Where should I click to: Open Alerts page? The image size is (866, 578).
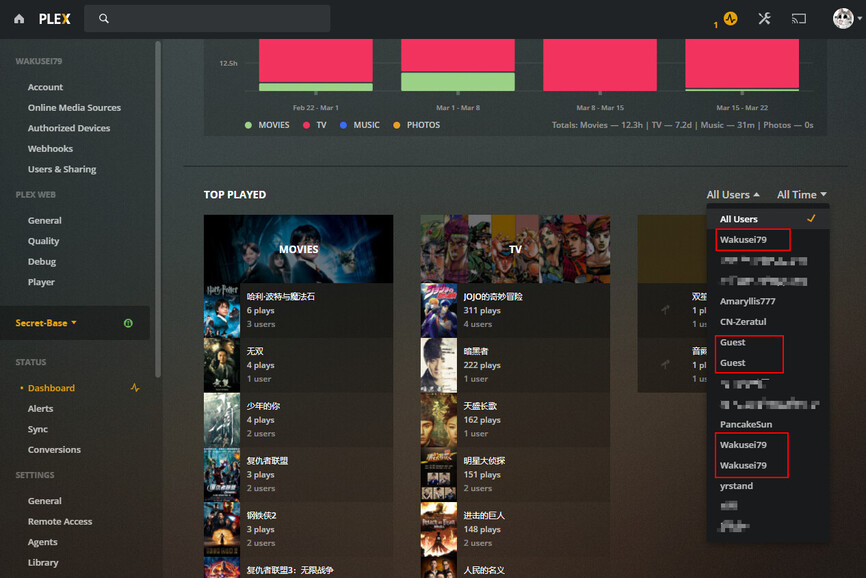click(x=40, y=409)
